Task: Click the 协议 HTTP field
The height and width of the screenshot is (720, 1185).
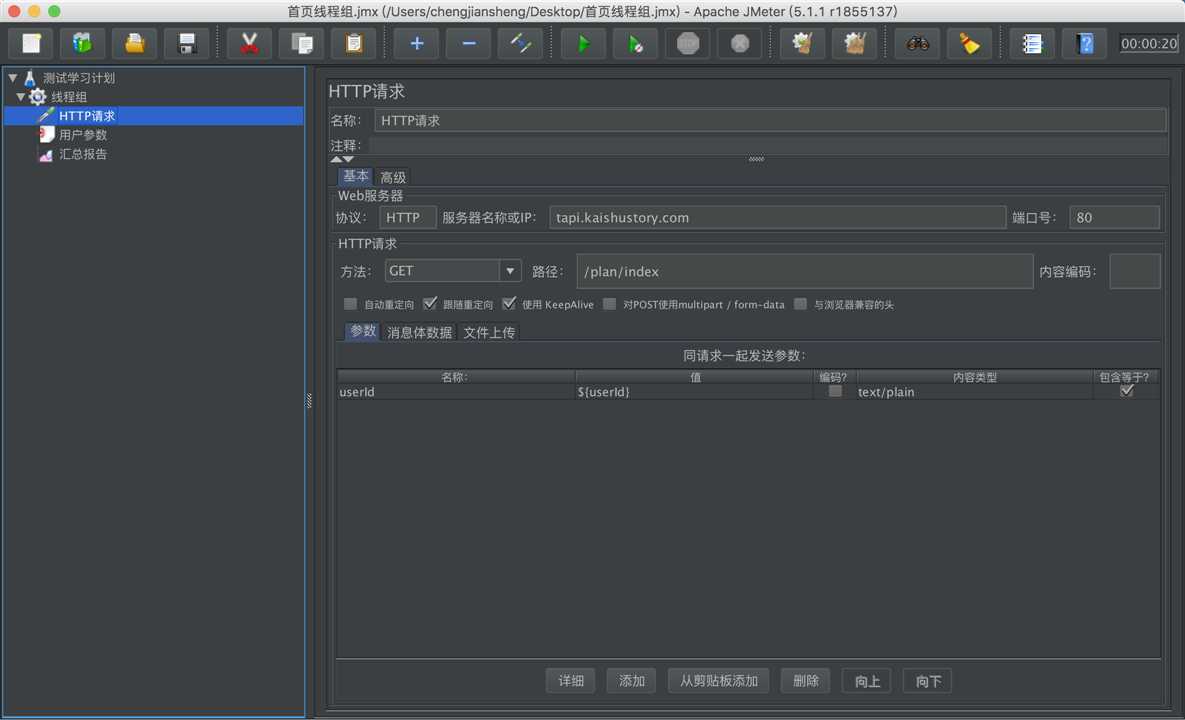Action: pyautogui.click(x=407, y=218)
